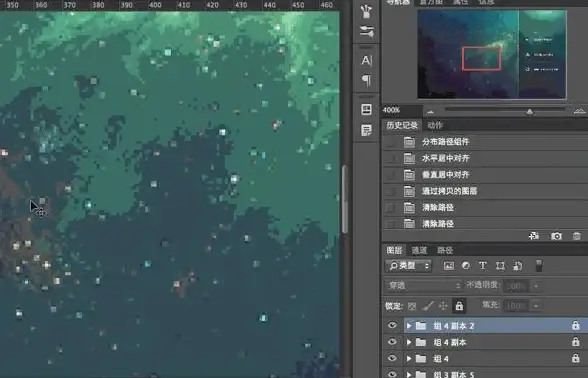Viewport: 588px width, 378px height.
Task: Open the Character panel icon
Action: click(x=366, y=60)
